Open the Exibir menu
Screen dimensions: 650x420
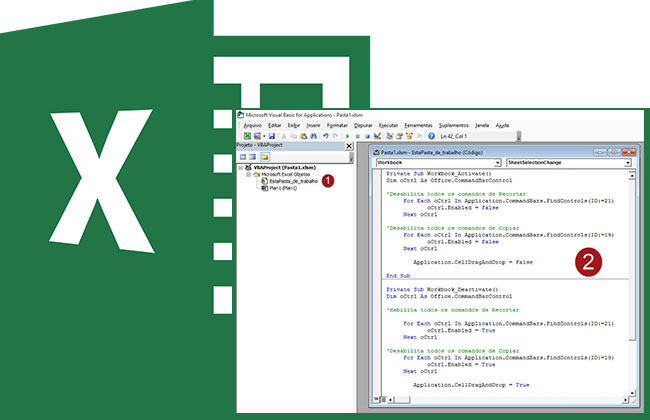tap(294, 125)
